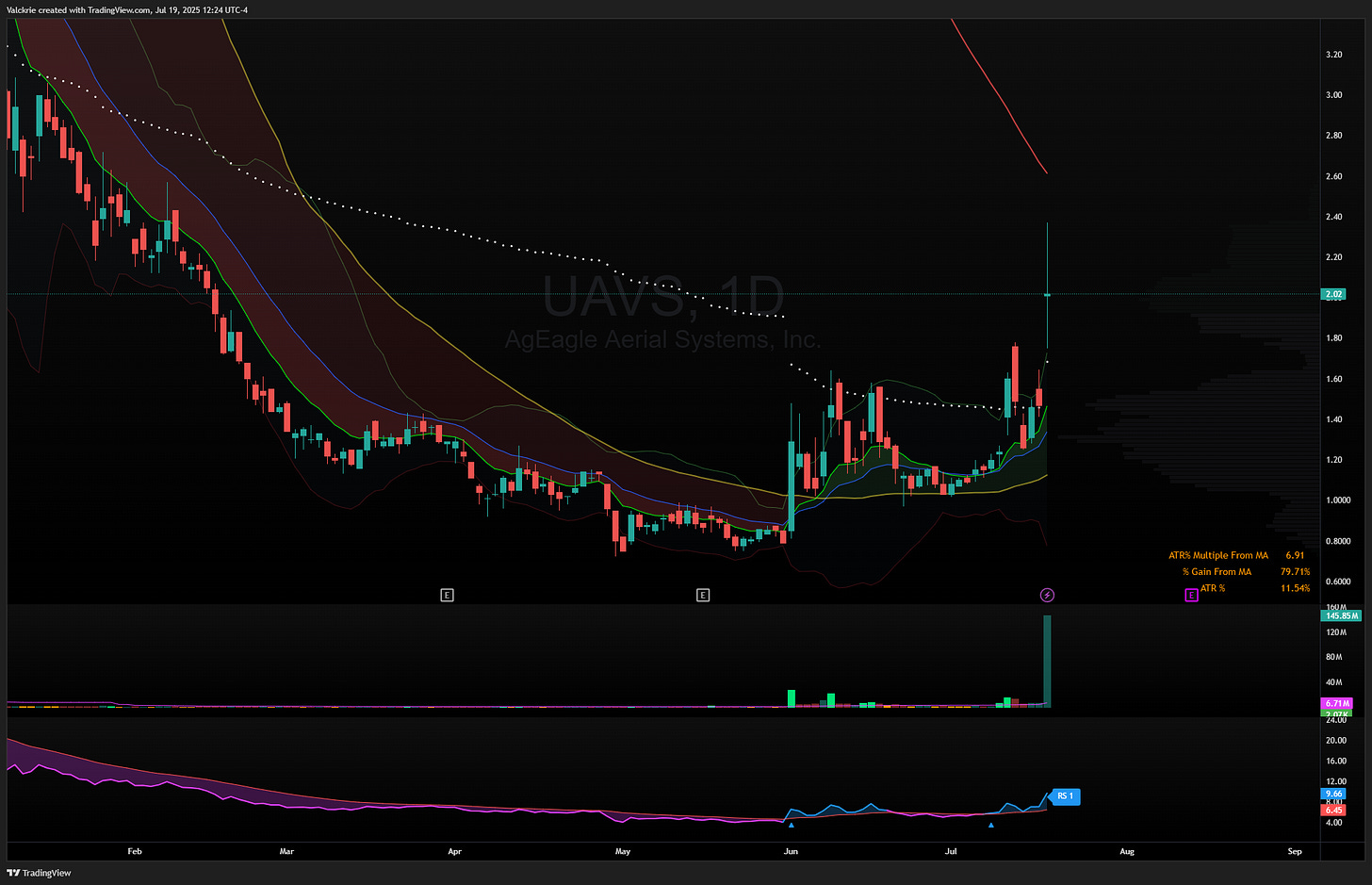Image resolution: width=1372 pixels, height=885 pixels.
Task: Click the Sep label on time axis
Action: coord(1295,851)
